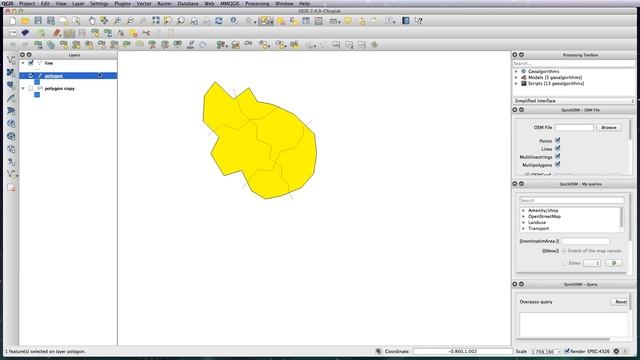Click the Add Raster Layer icon in left sidebar
Image resolution: width=640 pixels, height=360 pixels.
click(x=11, y=73)
